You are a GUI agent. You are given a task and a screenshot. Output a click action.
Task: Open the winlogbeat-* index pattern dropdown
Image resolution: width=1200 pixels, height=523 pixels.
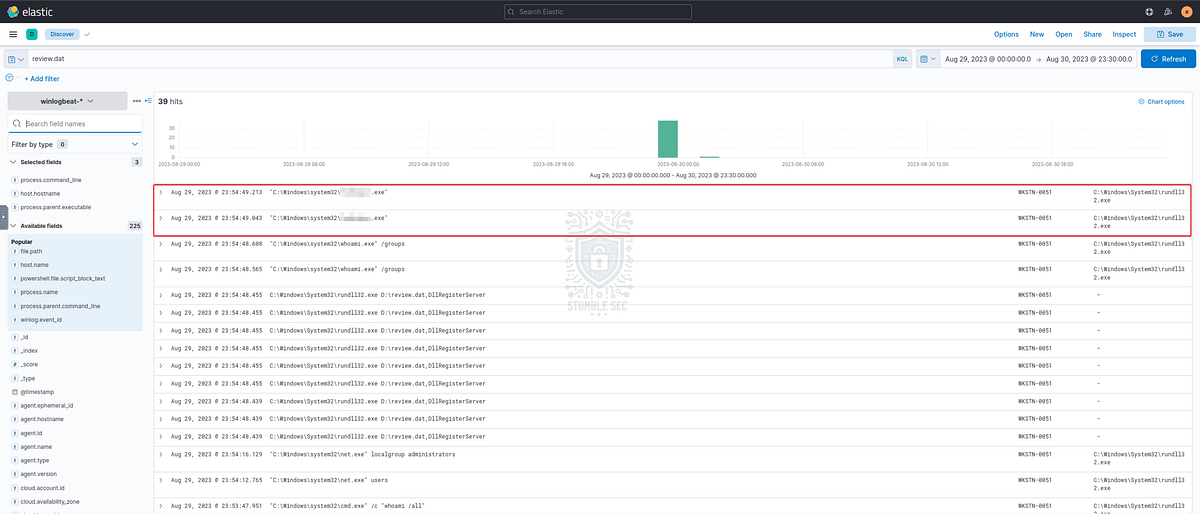tap(67, 101)
